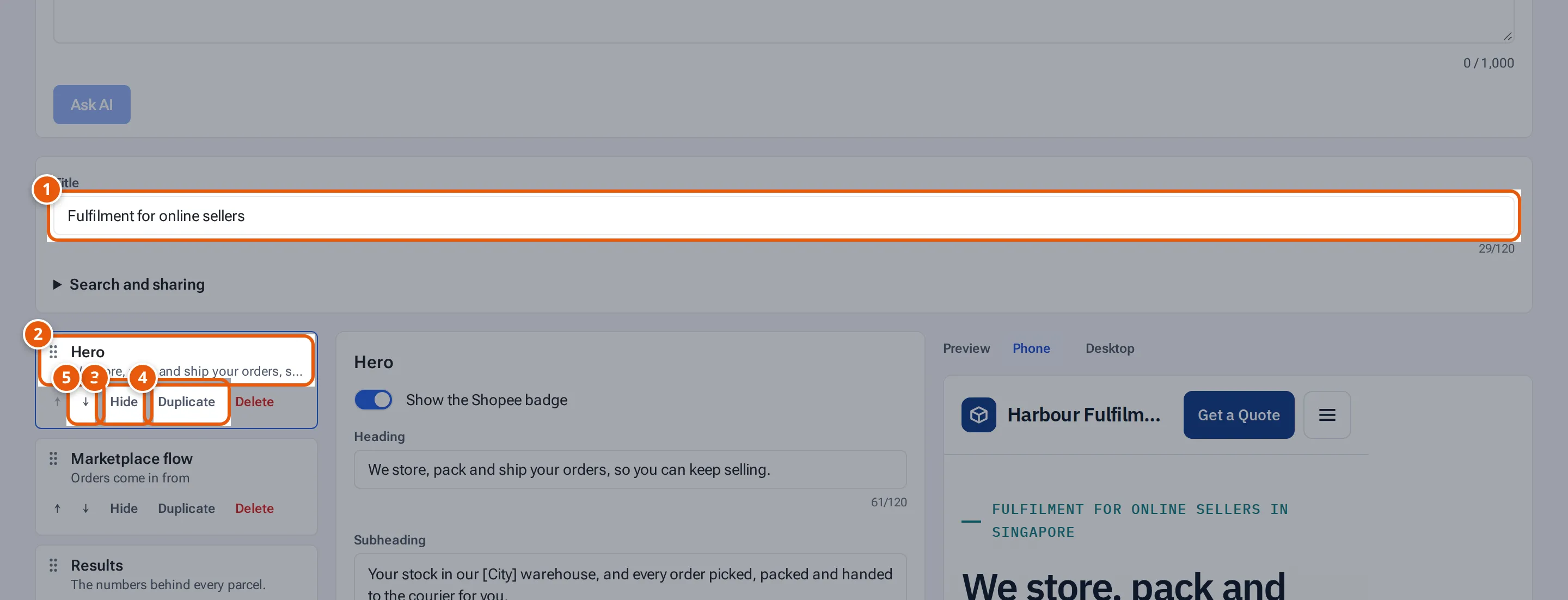Edit the Title field 'Fulfilment for online sellers'
The height and width of the screenshot is (600, 1568).
click(x=784, y=216)
